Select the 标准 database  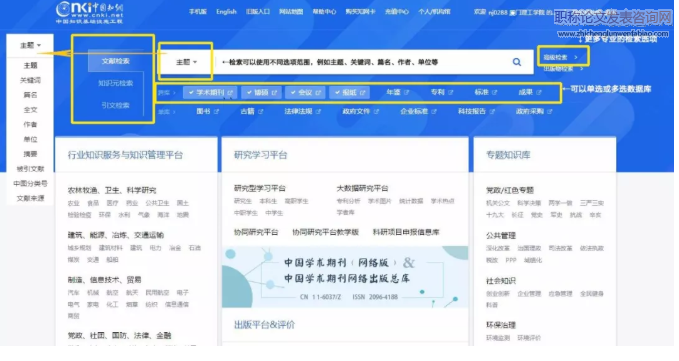482,92
